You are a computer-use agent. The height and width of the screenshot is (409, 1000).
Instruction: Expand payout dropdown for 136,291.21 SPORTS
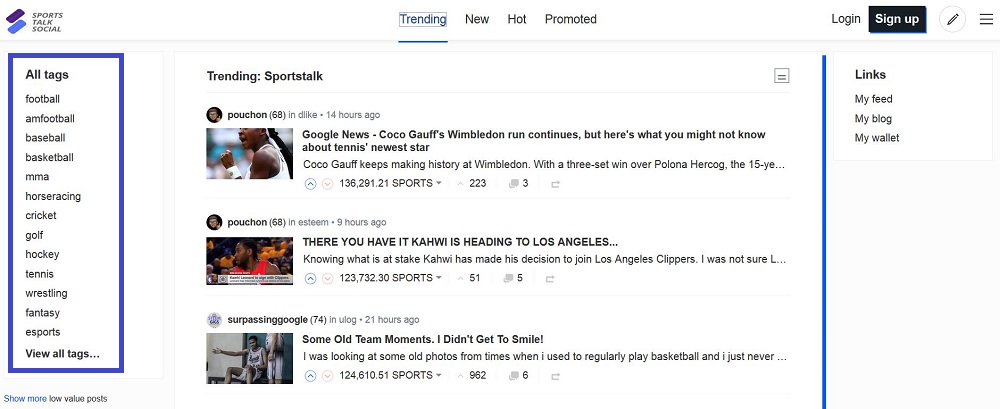(439, 184)
